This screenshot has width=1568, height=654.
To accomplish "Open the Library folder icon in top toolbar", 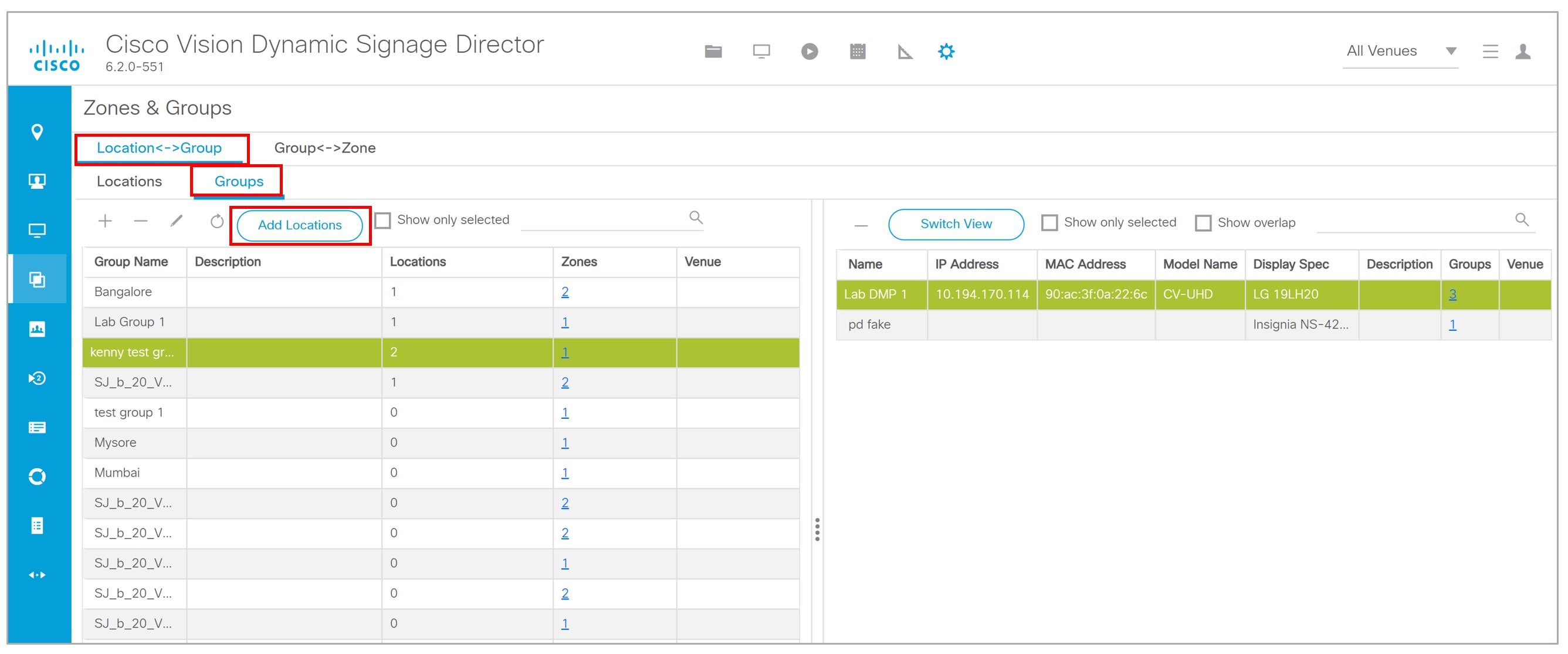I will pyautogui.click(x=713, y=52).
